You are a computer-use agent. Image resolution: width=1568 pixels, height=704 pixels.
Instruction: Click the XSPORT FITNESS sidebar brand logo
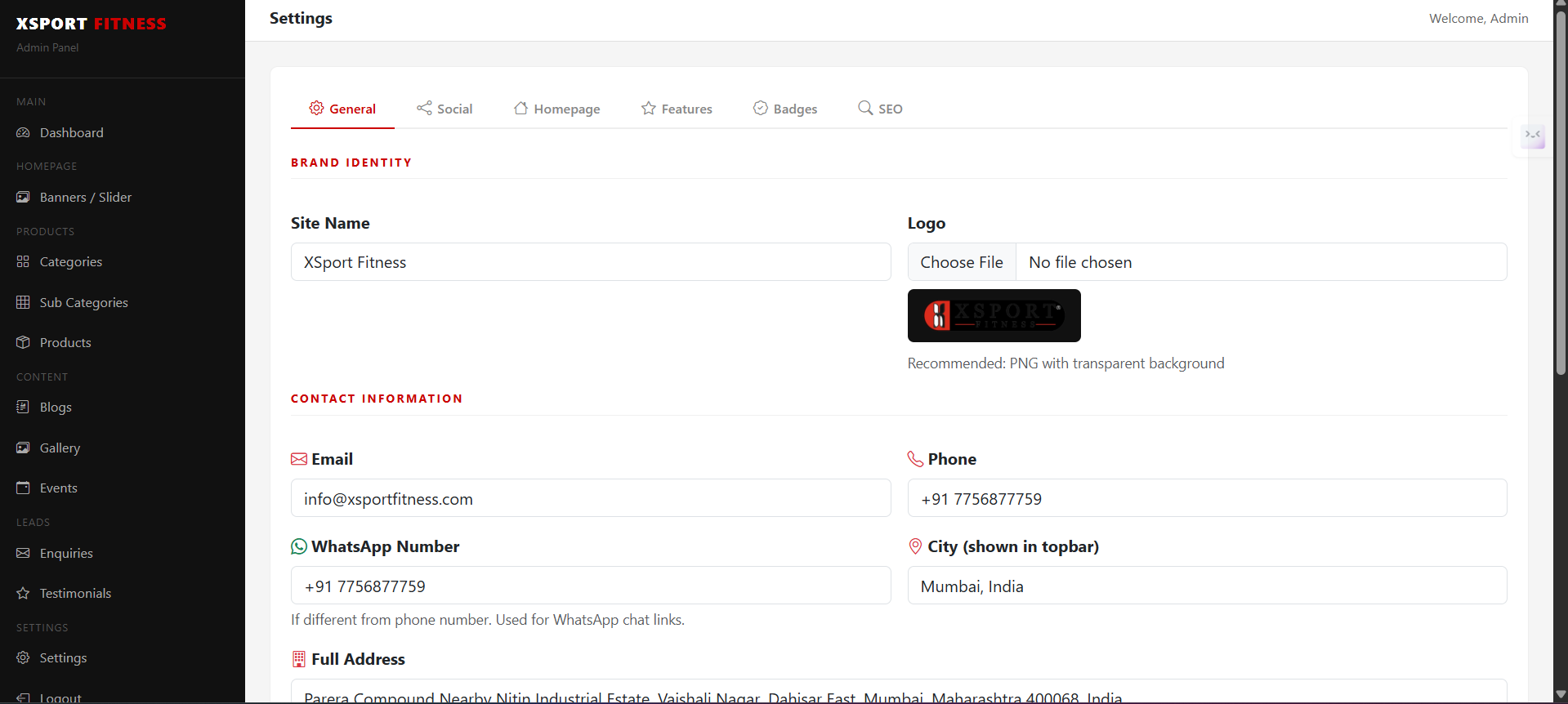click(x=92, y=24)
